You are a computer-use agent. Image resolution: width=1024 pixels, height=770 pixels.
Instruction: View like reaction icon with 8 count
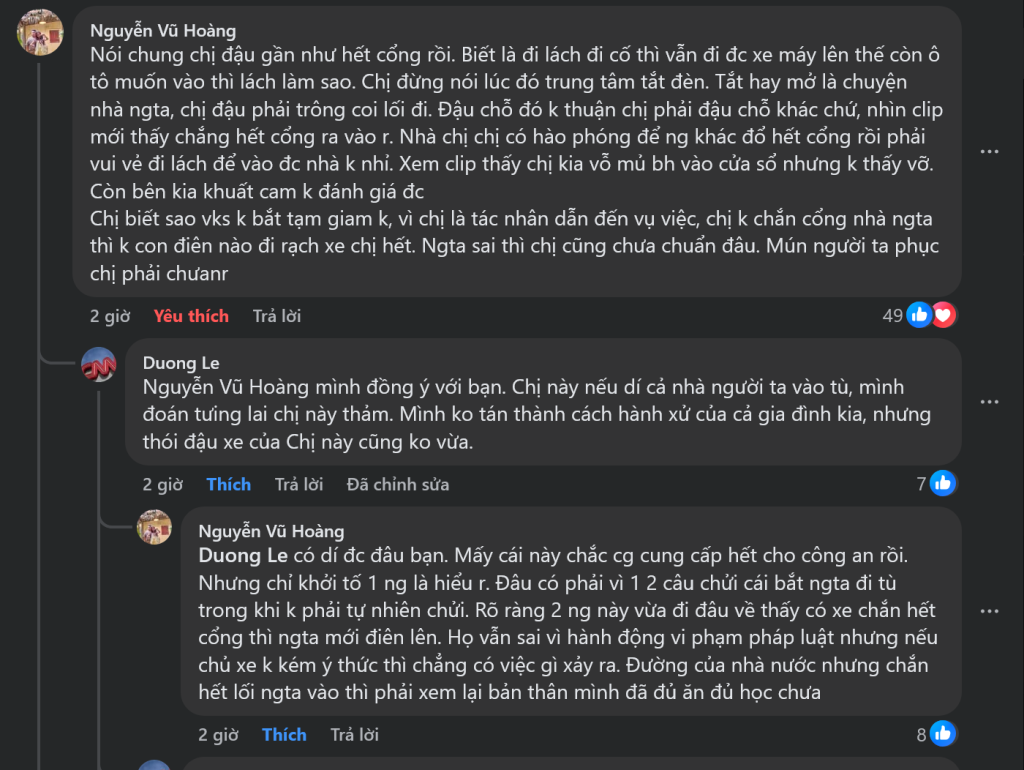942,734
